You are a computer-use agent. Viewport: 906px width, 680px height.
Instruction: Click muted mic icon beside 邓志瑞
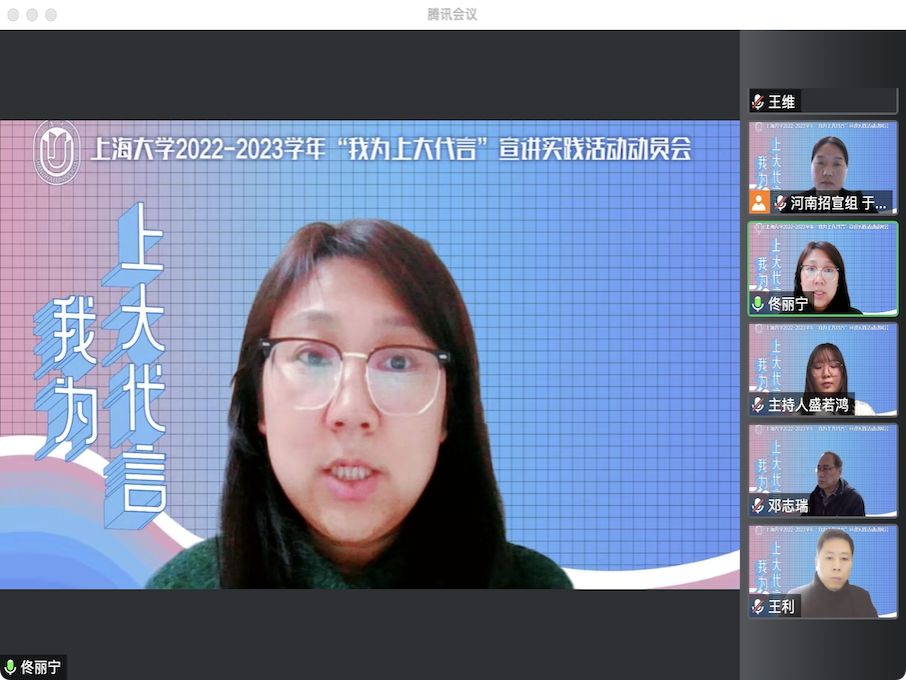coord(758,506)
